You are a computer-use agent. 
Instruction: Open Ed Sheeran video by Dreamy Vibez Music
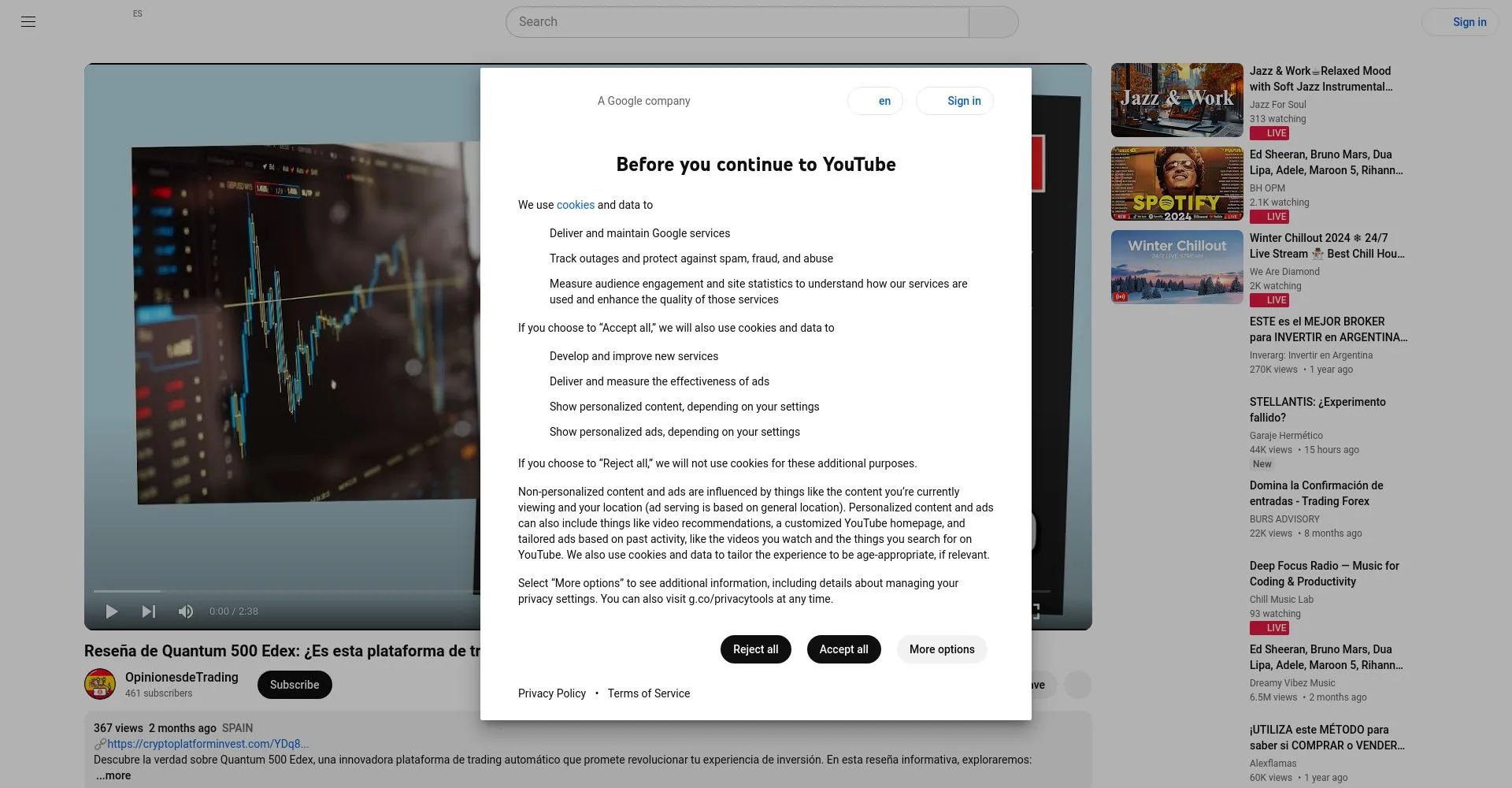1326,657
